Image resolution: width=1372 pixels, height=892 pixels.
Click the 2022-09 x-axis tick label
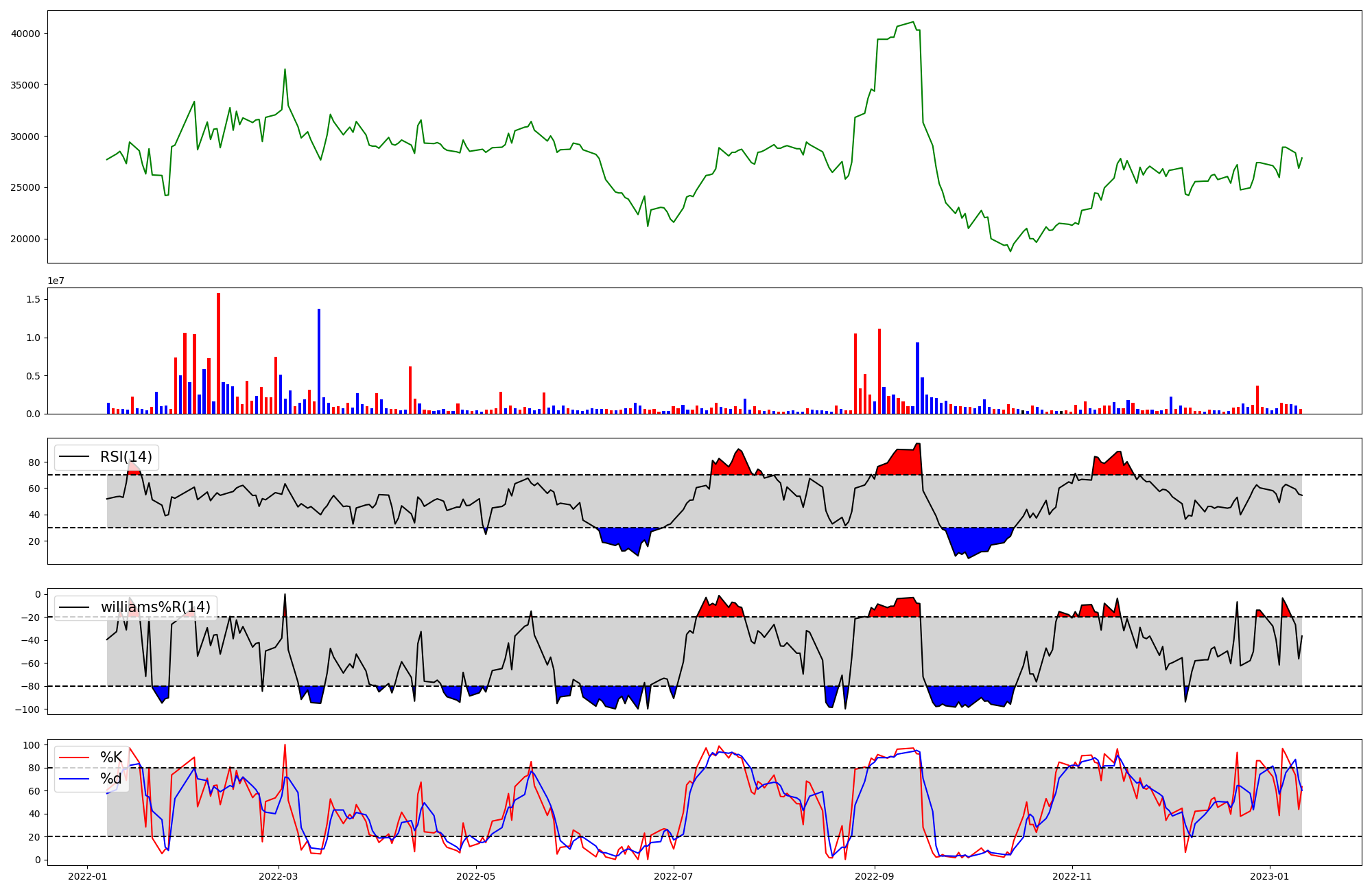pos(875,876)
